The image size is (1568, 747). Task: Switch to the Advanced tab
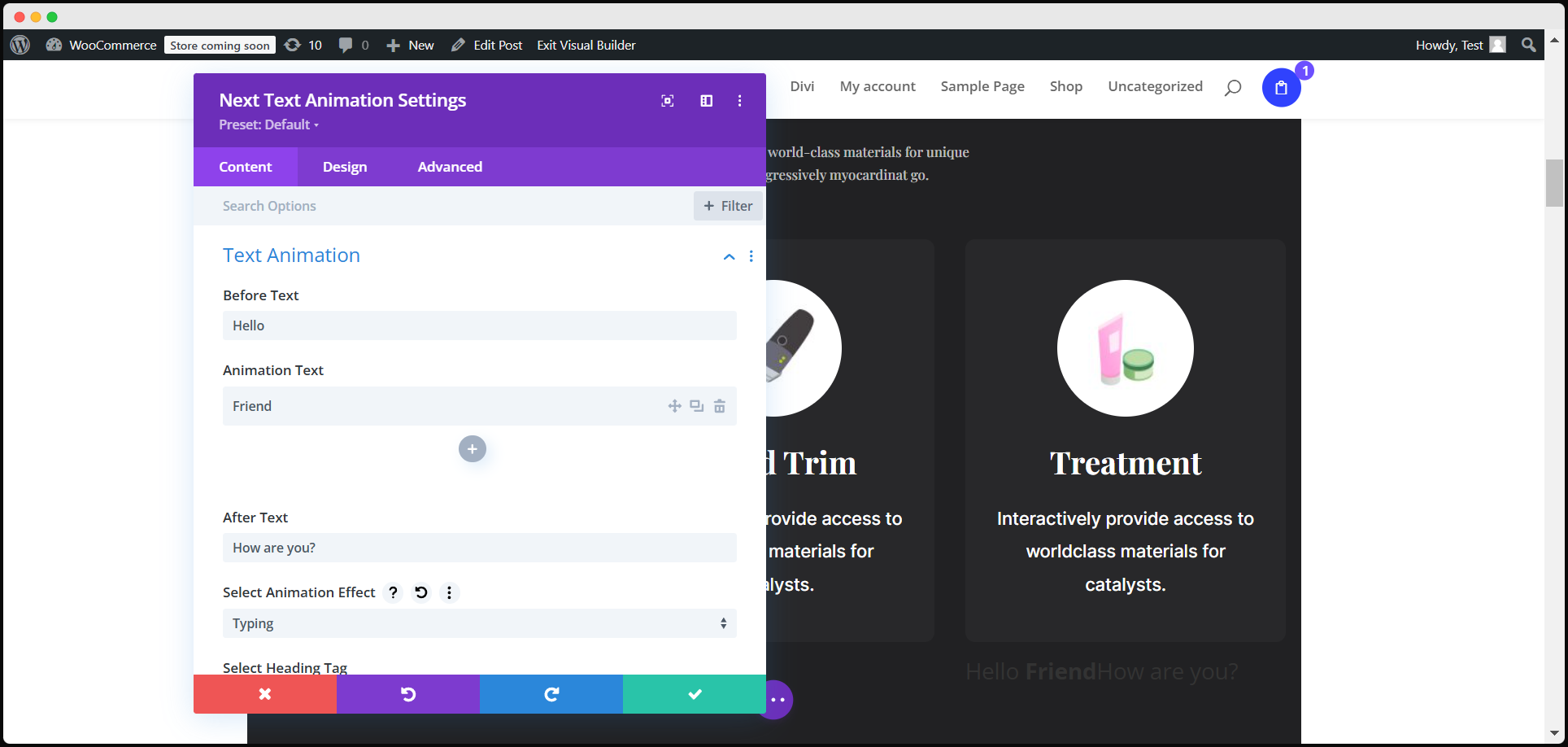pyautogui.click(x=450, y=167)
